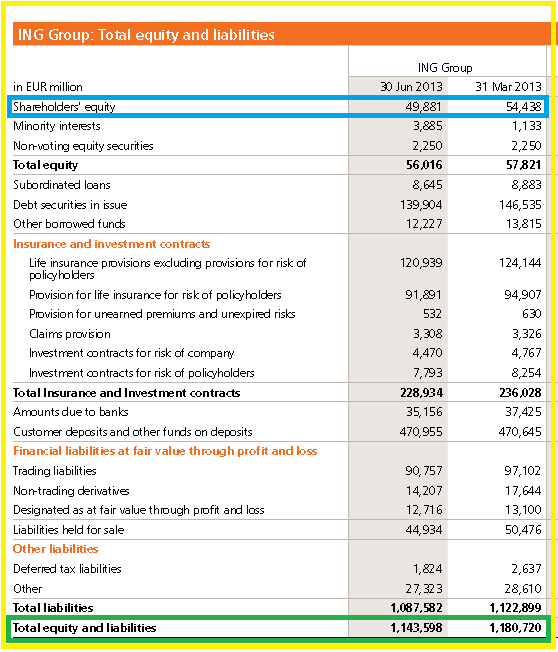Select the 31 Mar 2013 column header
Screen dimensions: 558x652
508,86
